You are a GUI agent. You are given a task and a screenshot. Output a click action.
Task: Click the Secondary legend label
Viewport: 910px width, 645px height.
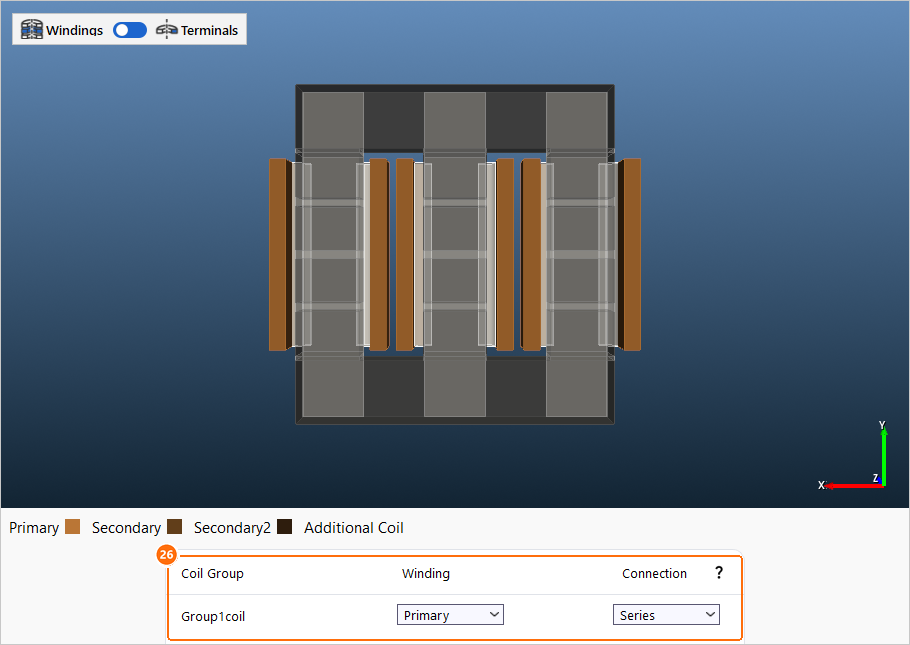tap(126, 528)
